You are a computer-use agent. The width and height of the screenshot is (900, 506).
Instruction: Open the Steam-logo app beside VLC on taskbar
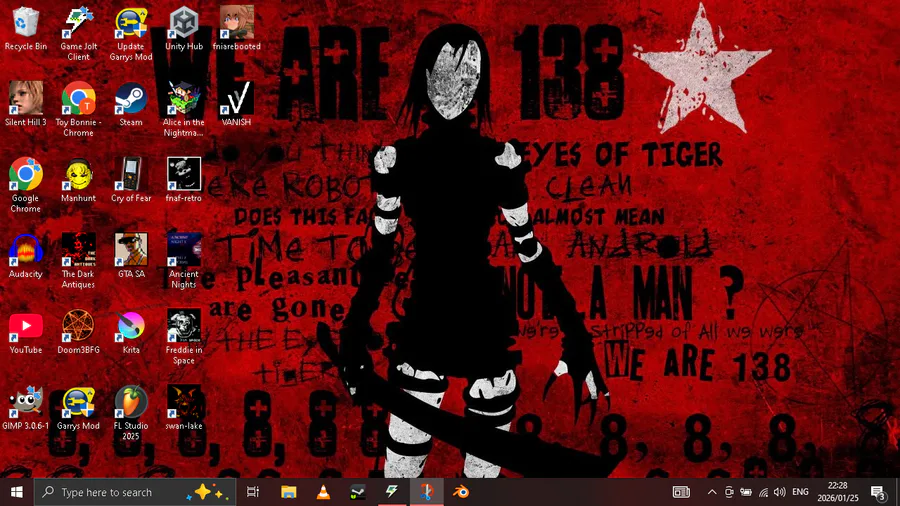[358, 492]
